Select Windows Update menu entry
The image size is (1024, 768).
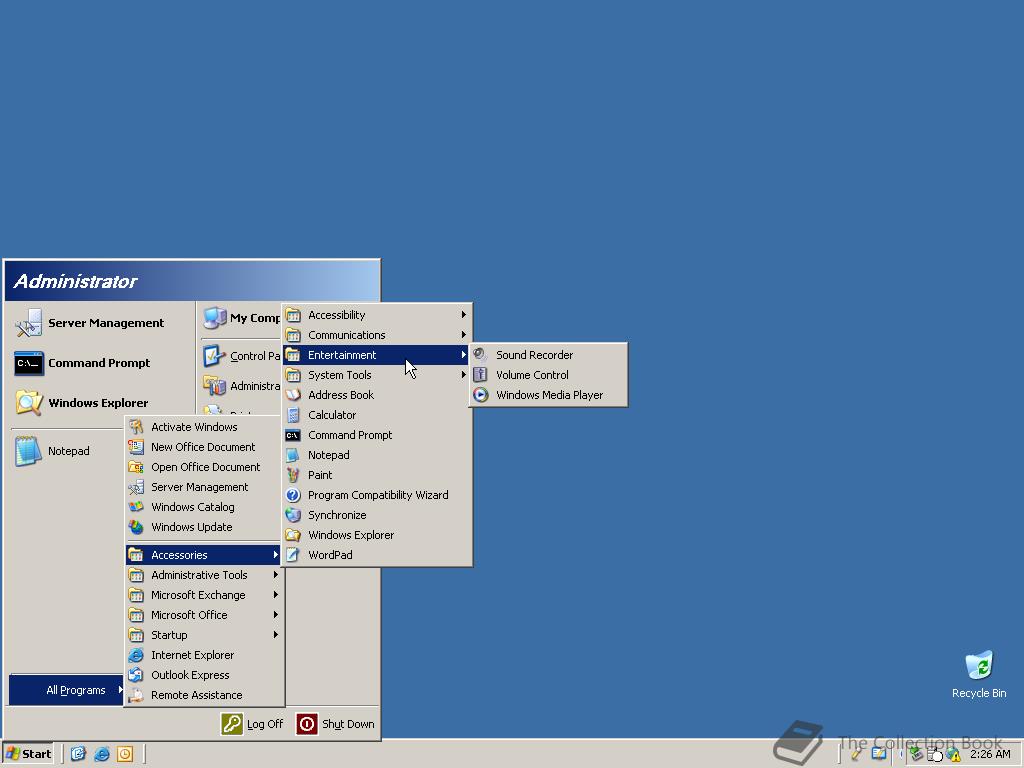(191, 527)
